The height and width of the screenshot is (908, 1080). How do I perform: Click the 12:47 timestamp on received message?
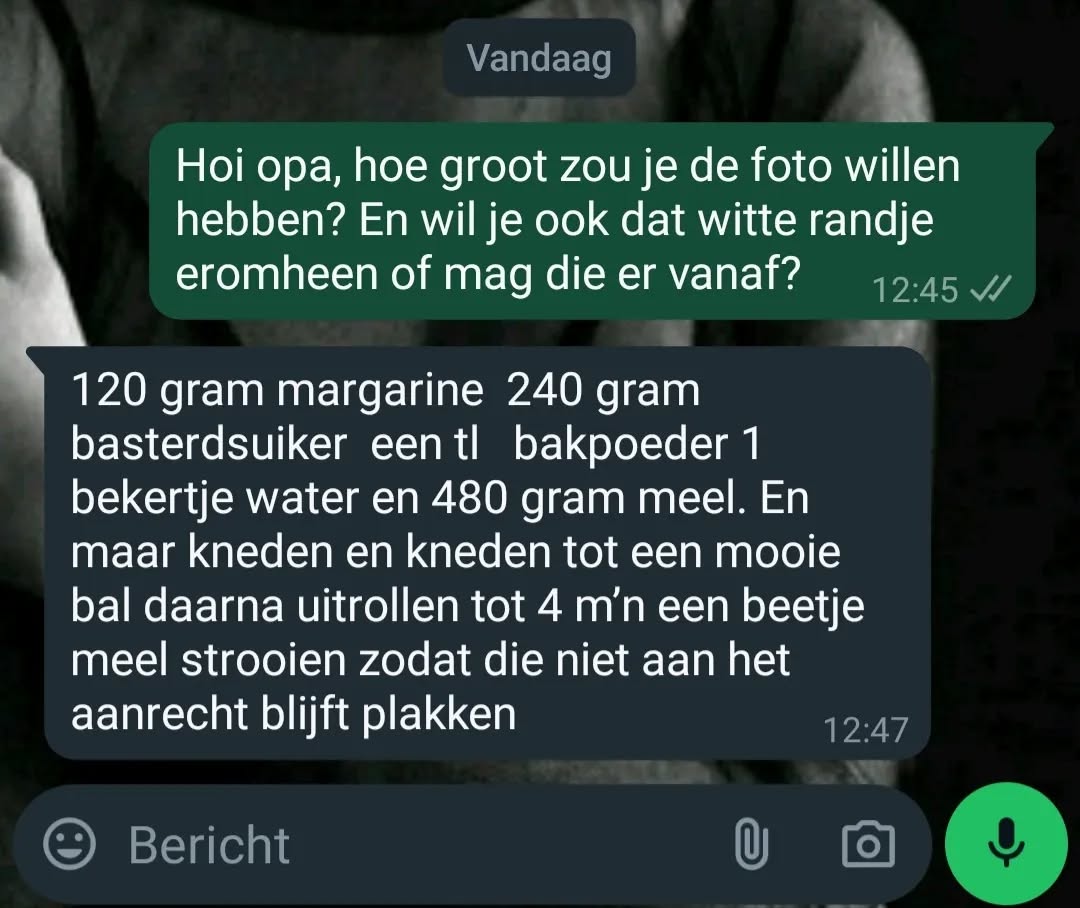[x=866, y=730]
